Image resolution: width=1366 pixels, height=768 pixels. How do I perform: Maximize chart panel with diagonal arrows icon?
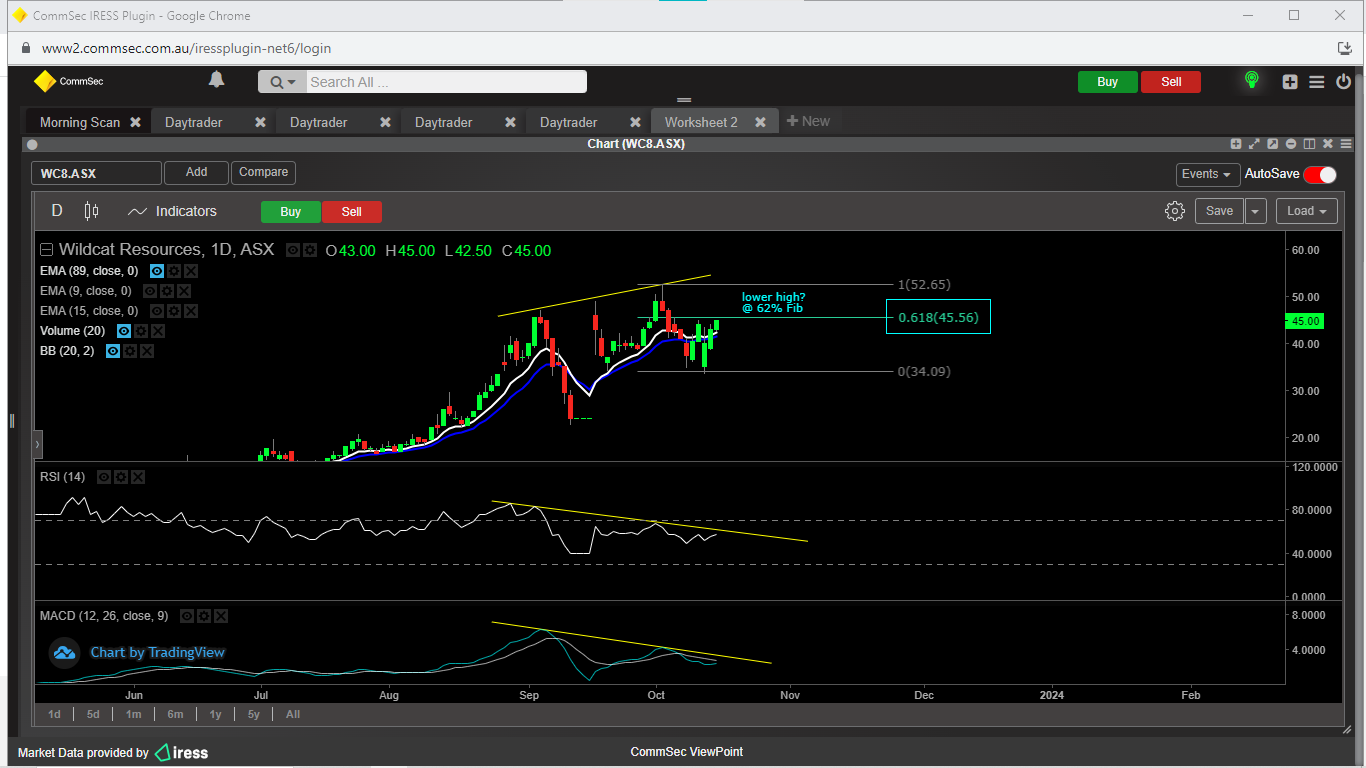1254,144
